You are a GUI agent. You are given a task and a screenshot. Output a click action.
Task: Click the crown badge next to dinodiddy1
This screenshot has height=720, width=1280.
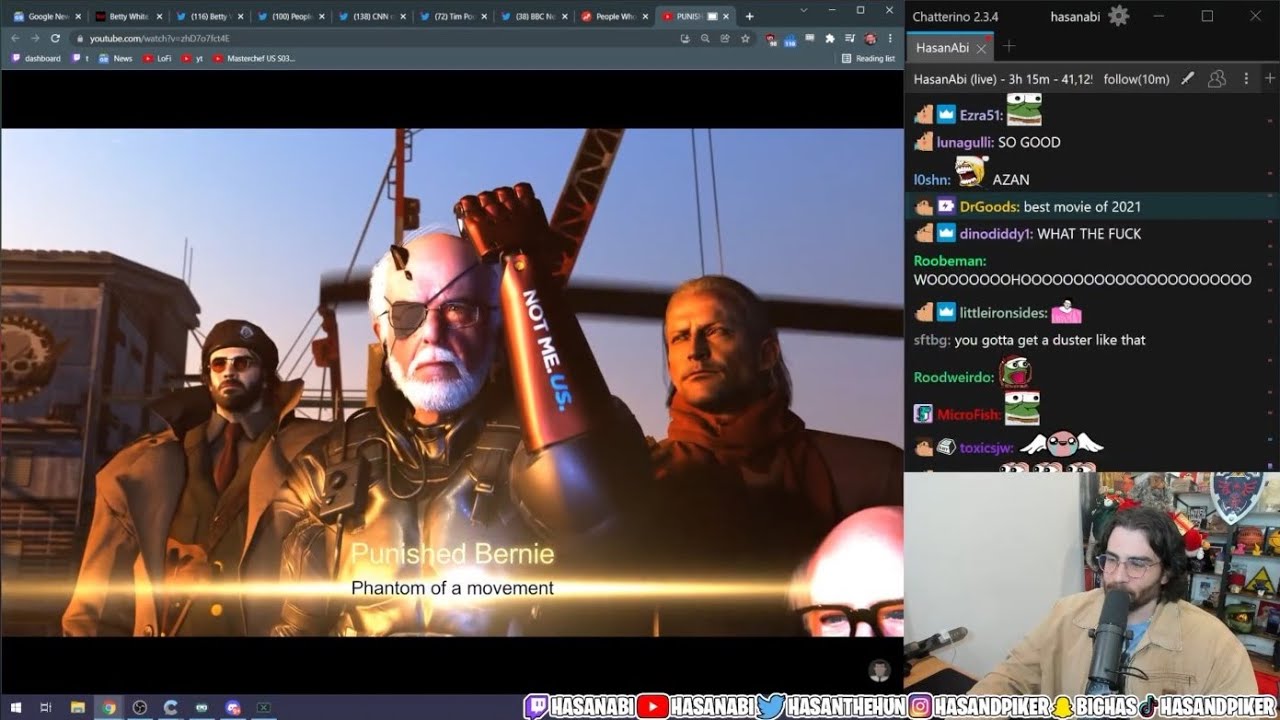click(x=946, y=234)
